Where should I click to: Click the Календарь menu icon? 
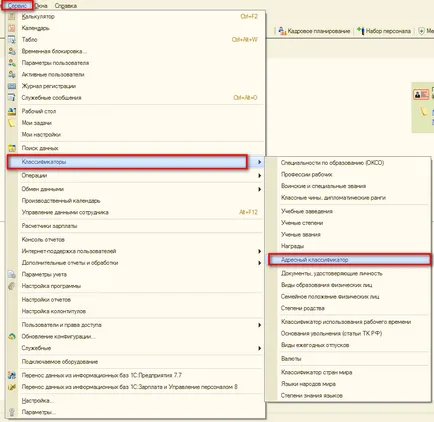pos(12,28)
